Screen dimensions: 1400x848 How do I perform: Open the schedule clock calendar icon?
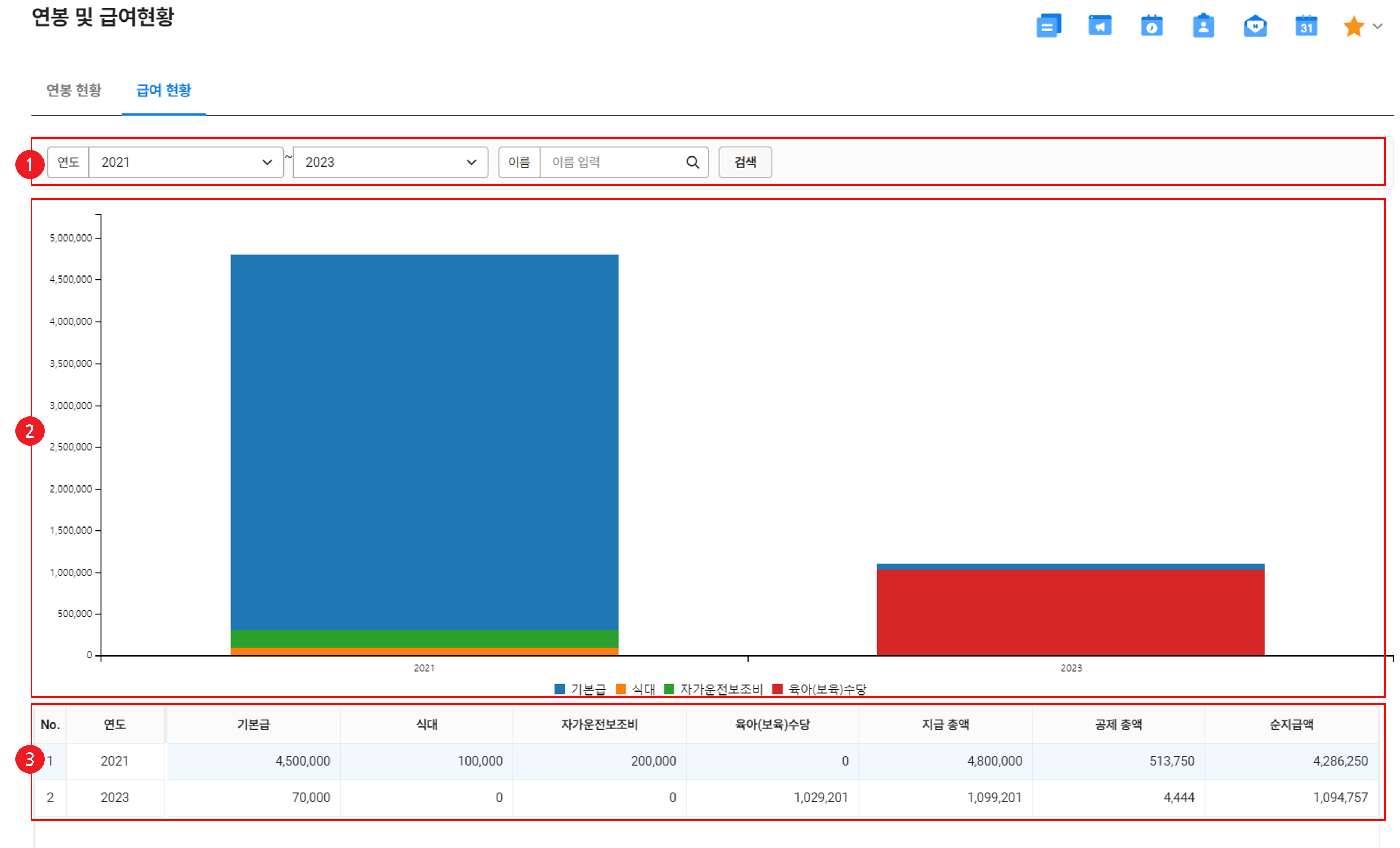point(1152,26)
